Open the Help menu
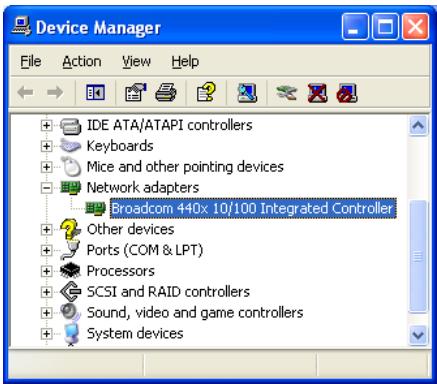The width and height of the screenshot is (437, 384). (185, 62)
